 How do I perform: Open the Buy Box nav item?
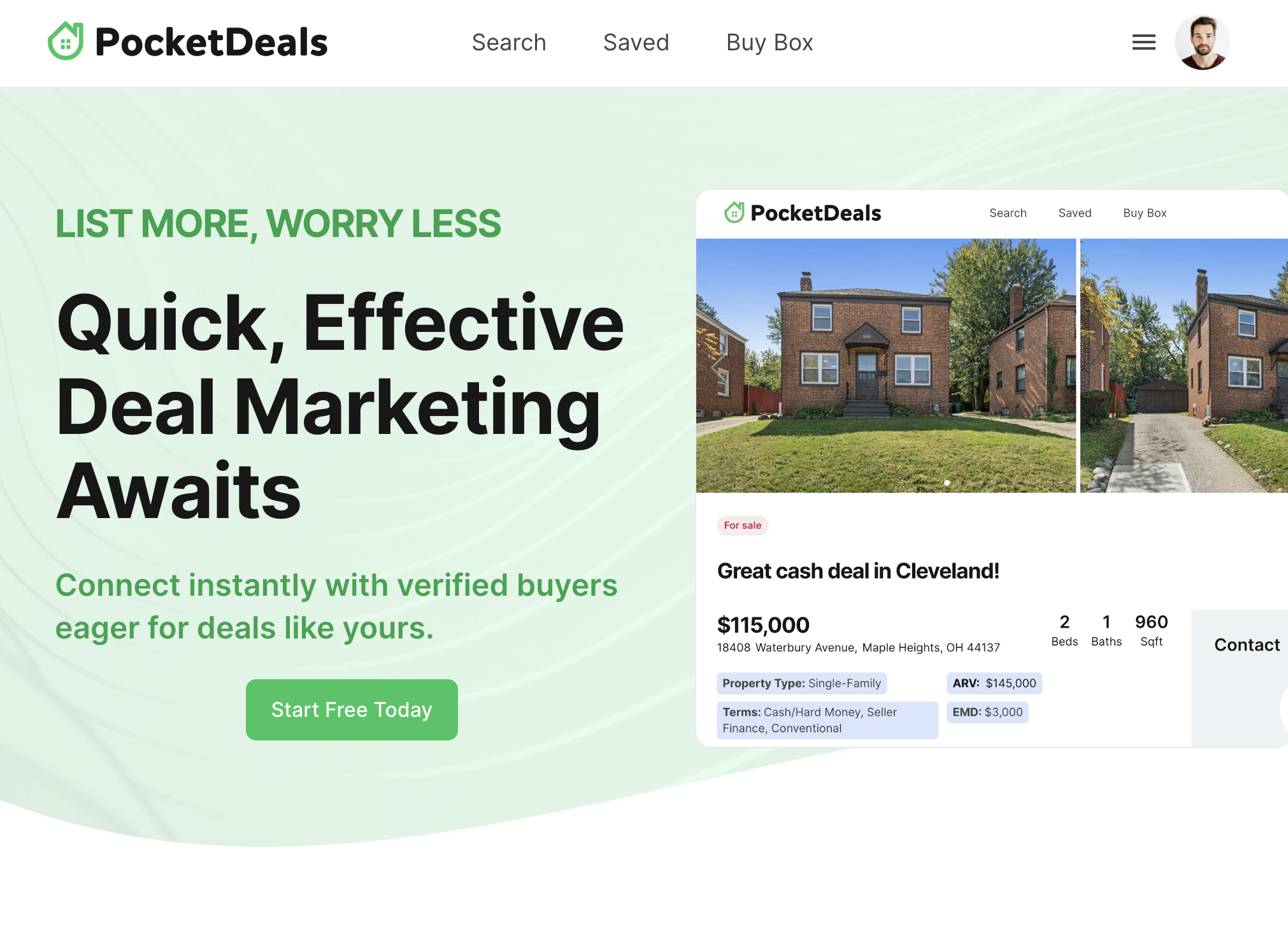tap(769, 43)
